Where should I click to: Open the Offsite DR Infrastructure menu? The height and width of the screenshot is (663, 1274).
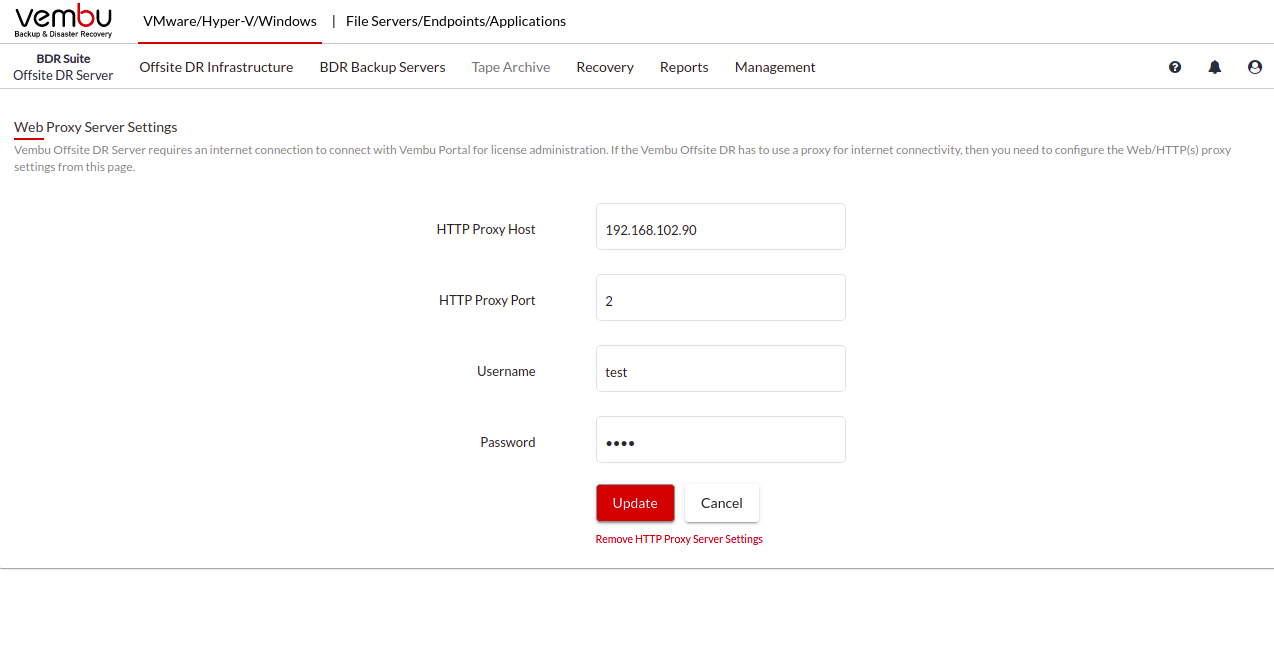216,67
